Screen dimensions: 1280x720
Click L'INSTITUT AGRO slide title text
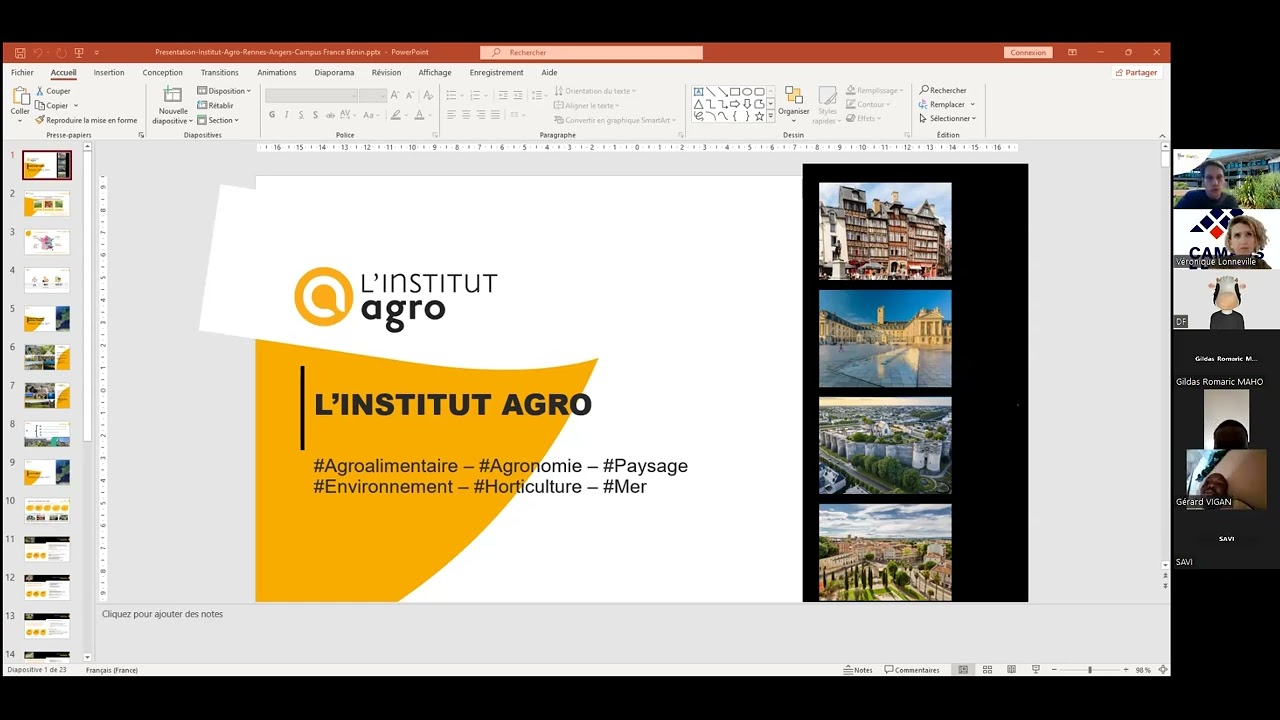(453, 404)
